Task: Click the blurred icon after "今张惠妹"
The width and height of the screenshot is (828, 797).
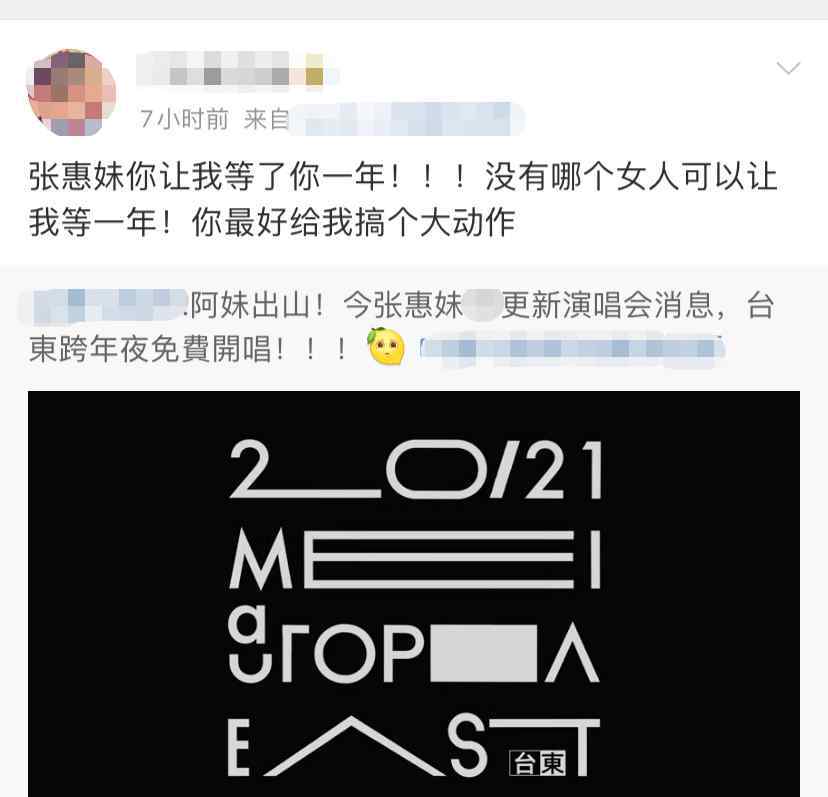Action: click(x=481, y=306)
